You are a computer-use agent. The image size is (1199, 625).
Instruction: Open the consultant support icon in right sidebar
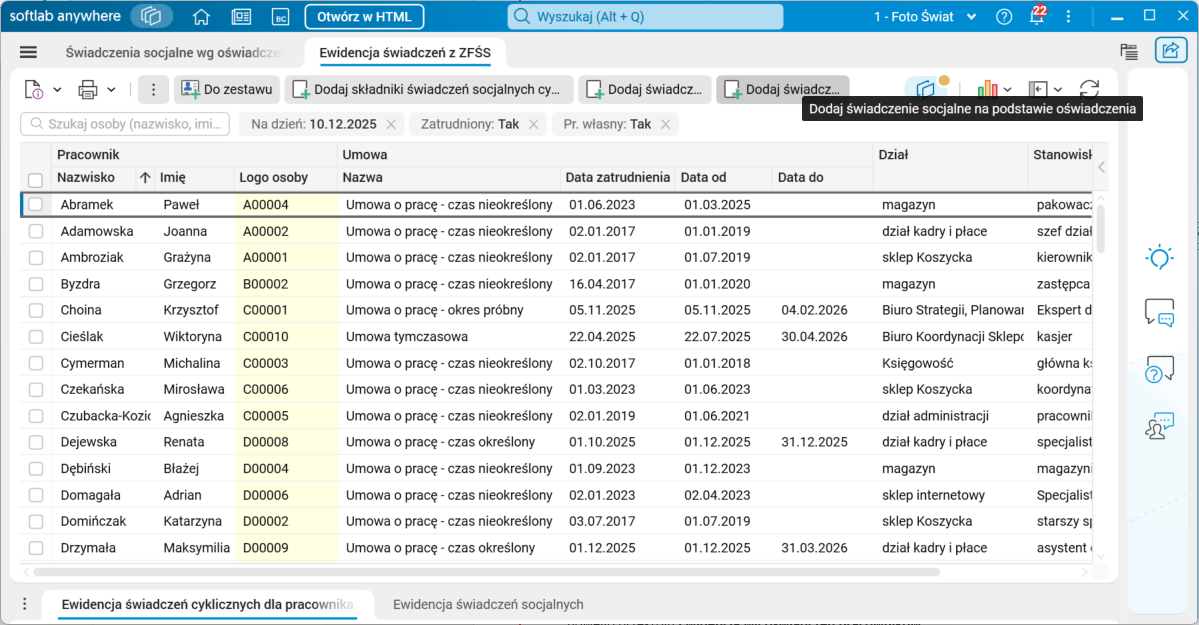(x=1159, y=425)
